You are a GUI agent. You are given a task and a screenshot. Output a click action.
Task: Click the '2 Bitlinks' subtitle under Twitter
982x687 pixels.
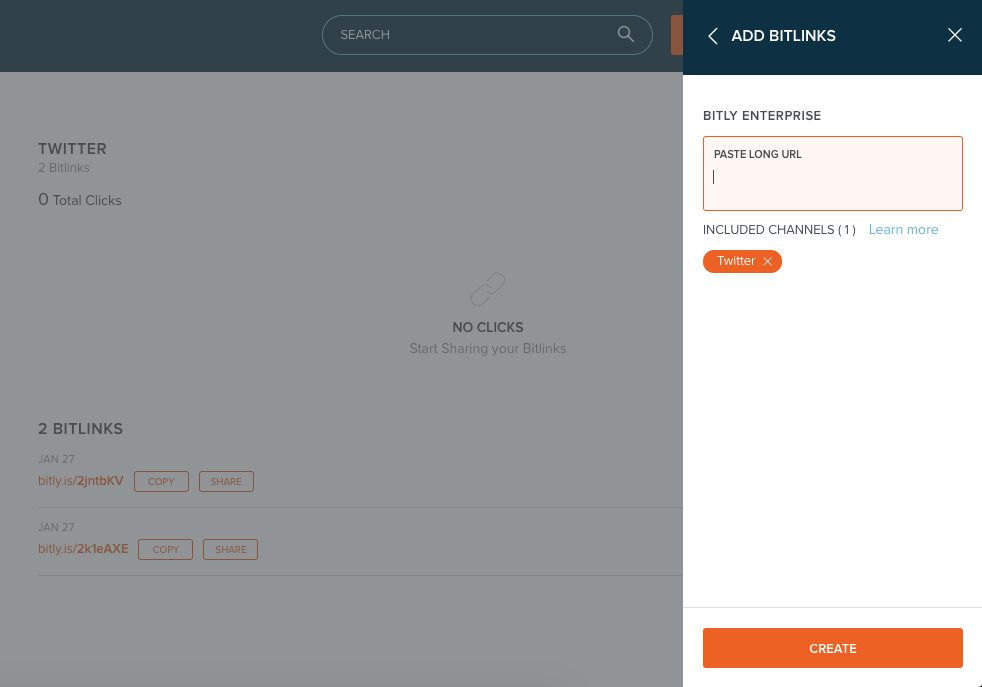(64, 168)
